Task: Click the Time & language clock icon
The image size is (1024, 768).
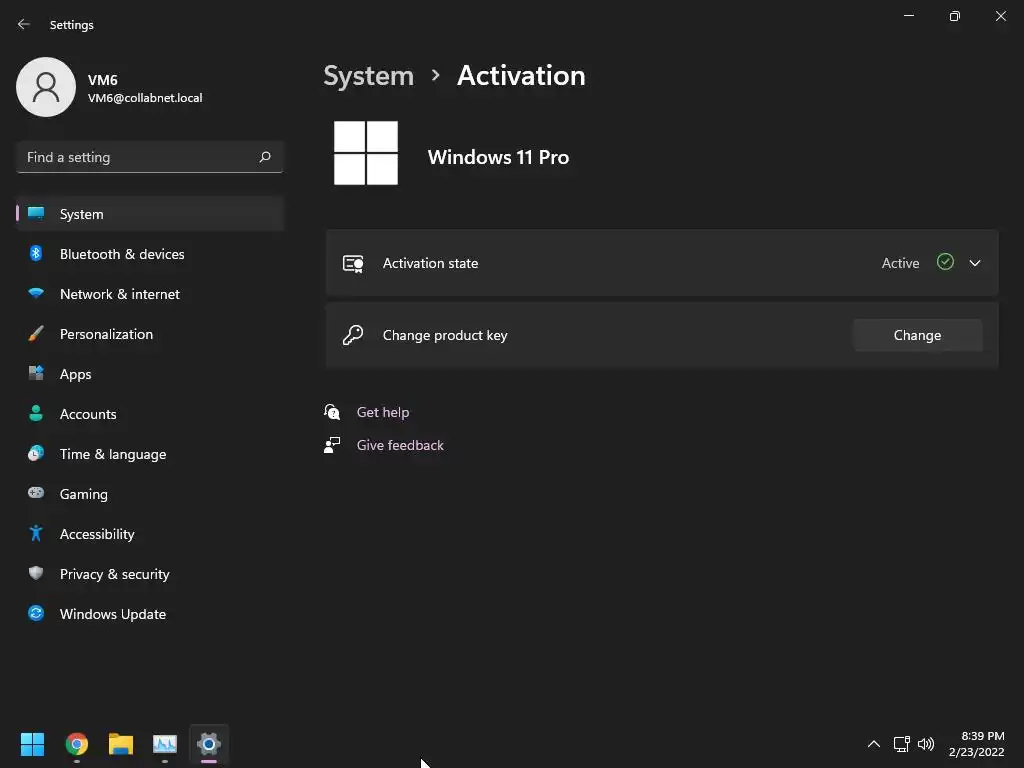Action: [x=36, y=453]
